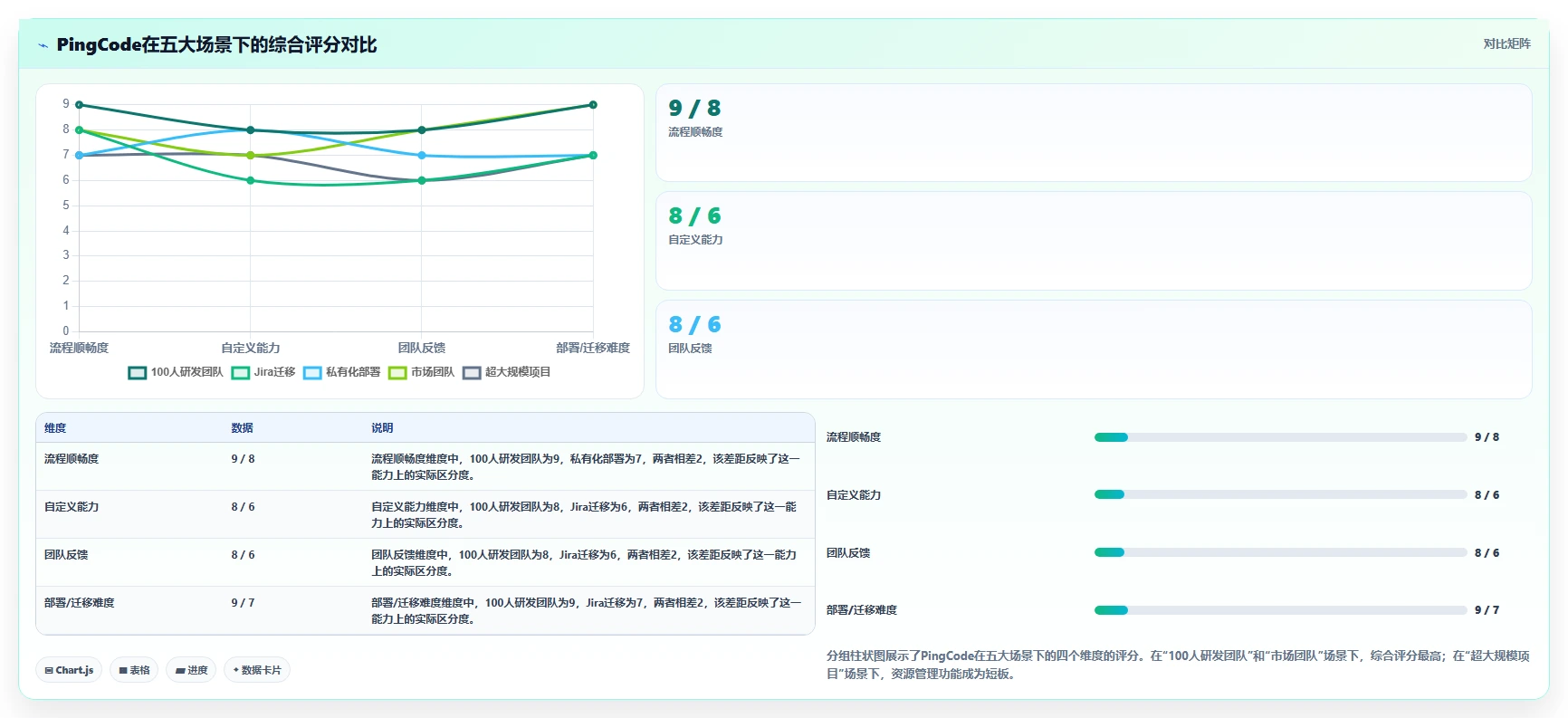Click the 部署/迁移难度 progress bar
The width and height of the screenshot is (1568, 718).
point(1280,610)
